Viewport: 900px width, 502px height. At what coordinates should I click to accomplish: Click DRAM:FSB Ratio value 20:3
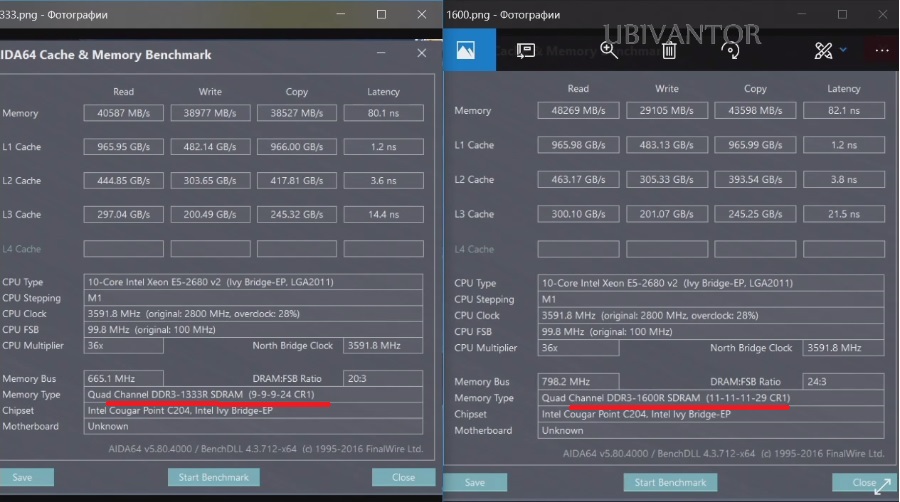tap(383, 379)
